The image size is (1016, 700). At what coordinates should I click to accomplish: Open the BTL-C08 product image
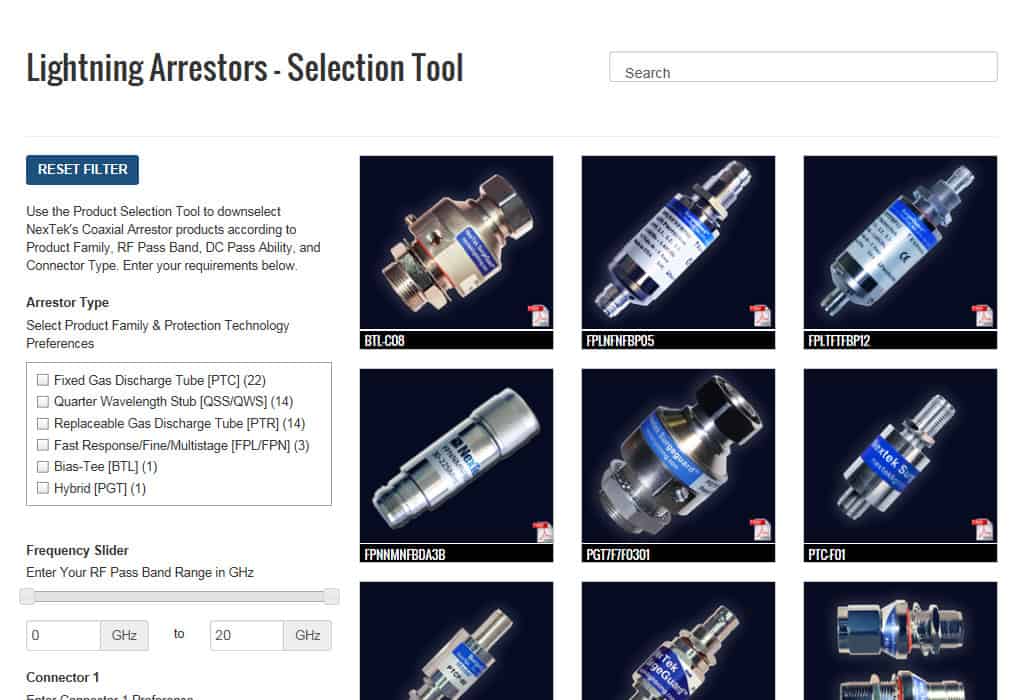click(456, 242)
